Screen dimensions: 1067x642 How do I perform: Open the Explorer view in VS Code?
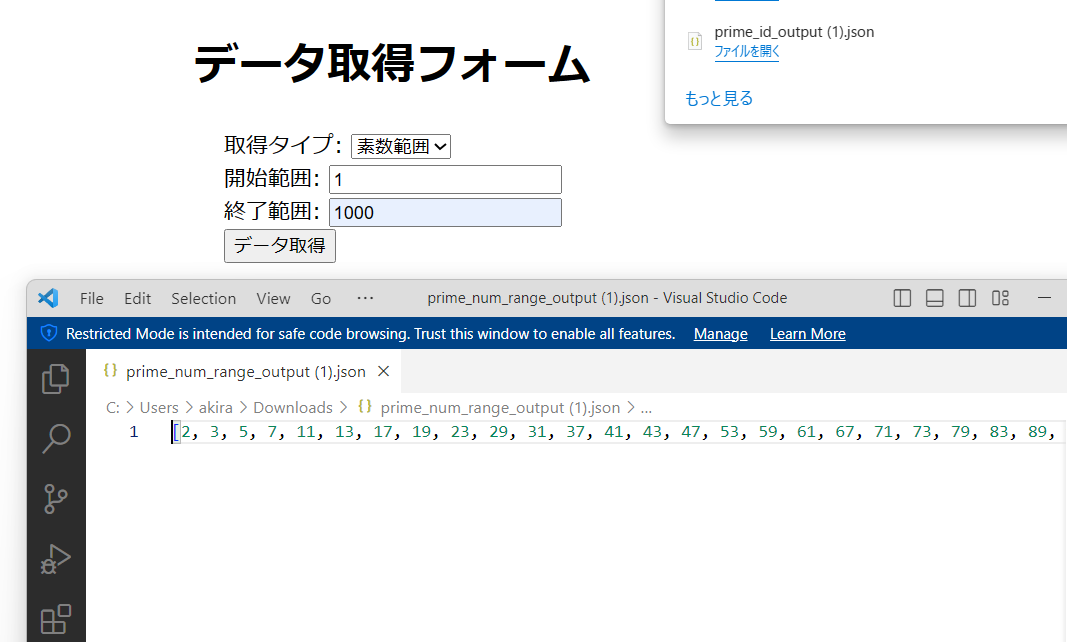tap(56, 379)
